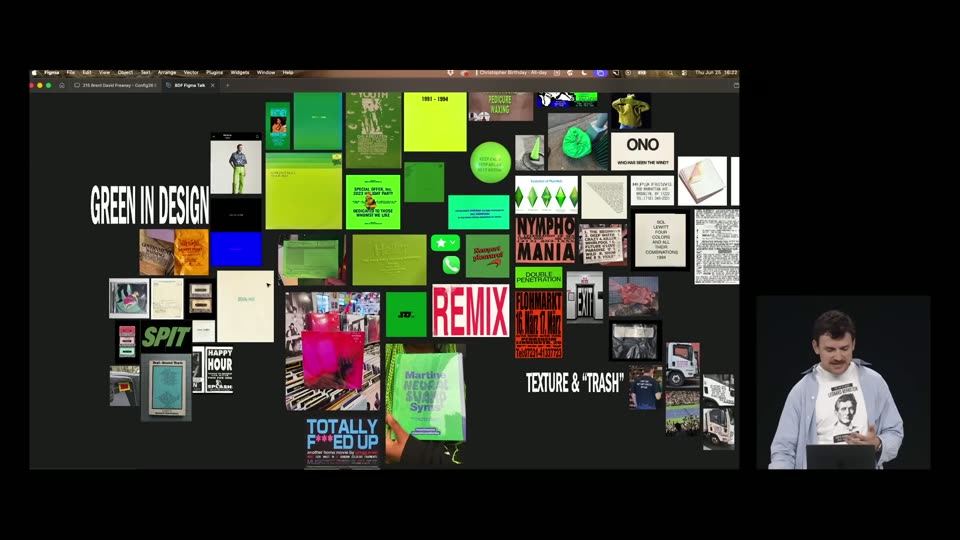960x540 pixels.
Task: Open Spotlight search in menu bar
Action: tap(670, 72)
